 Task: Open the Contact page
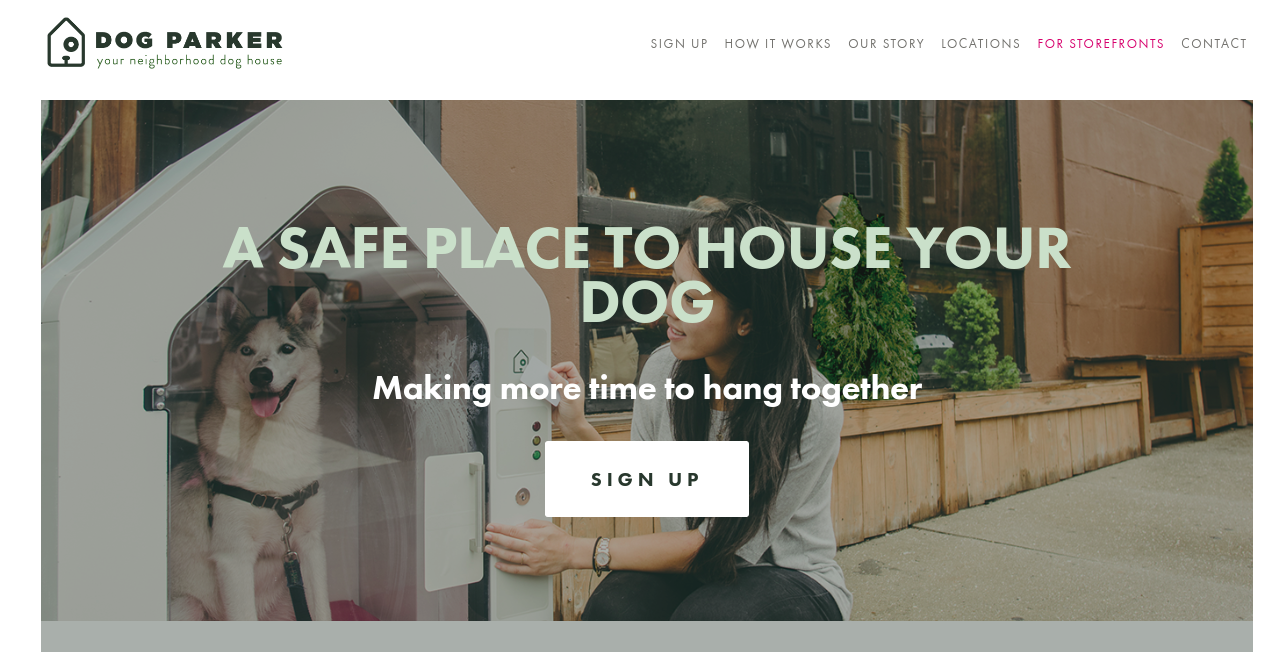tap(1214, 44)
